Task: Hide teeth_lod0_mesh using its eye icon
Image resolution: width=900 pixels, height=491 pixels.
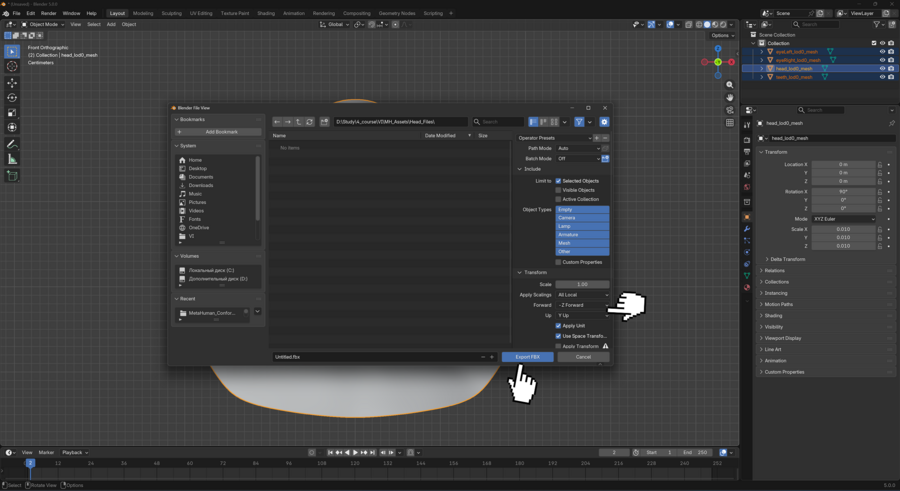Action: [882, 77]
